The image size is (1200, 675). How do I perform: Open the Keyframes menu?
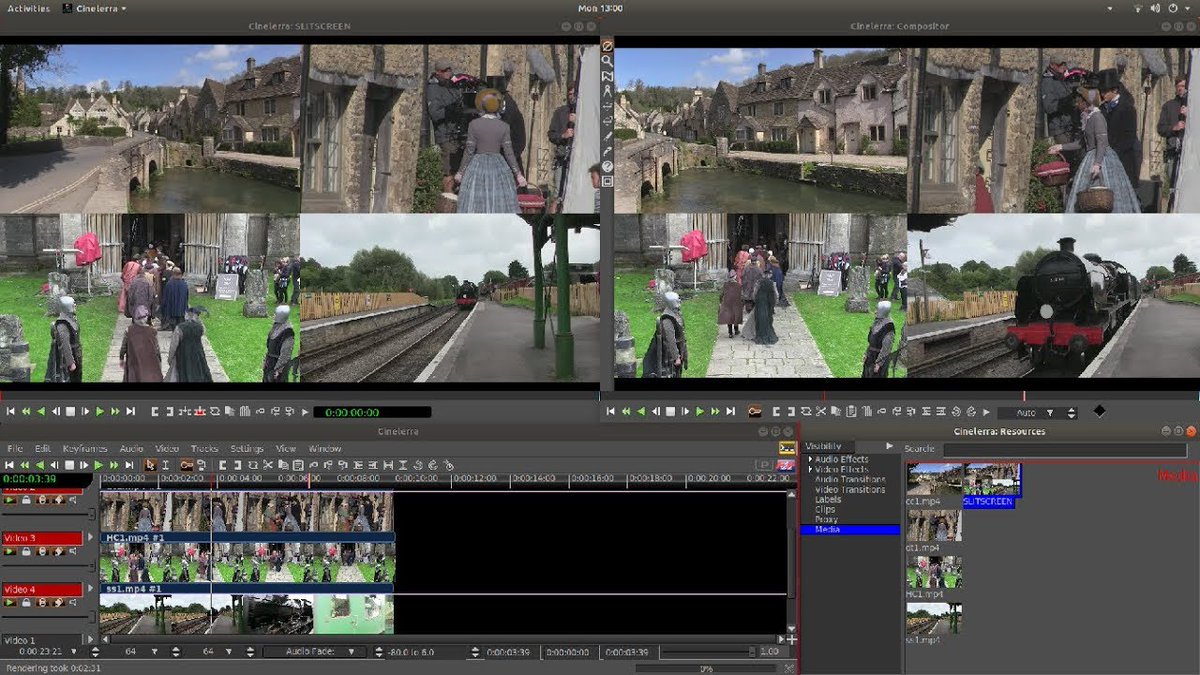[x=84, y=449]
